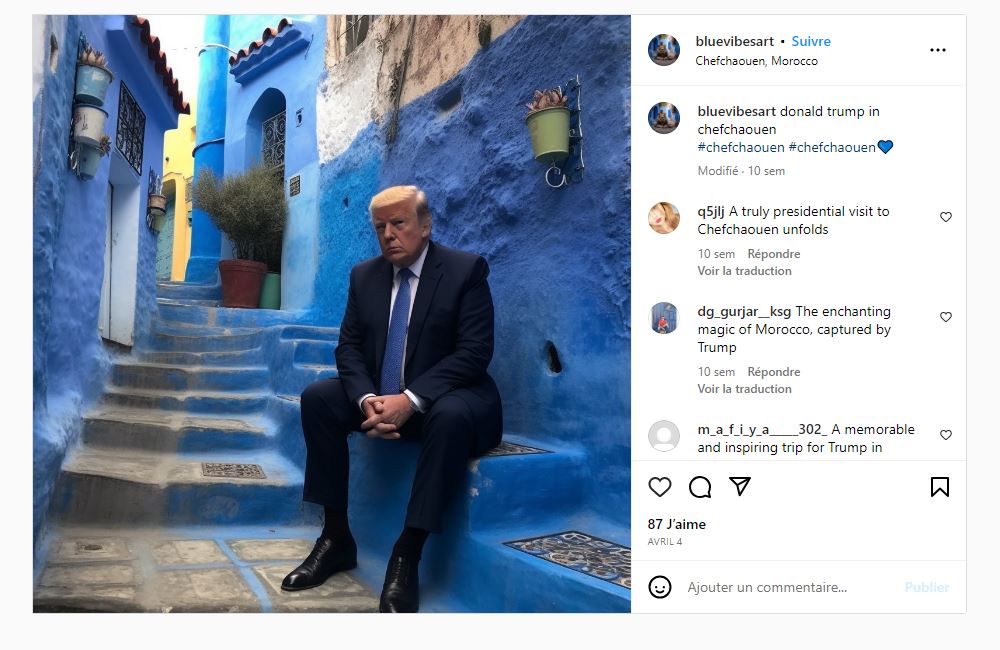Expand translation under q5jlj's comment
This screenshot has height=650, width=1000.
click(x=744, y=270)
